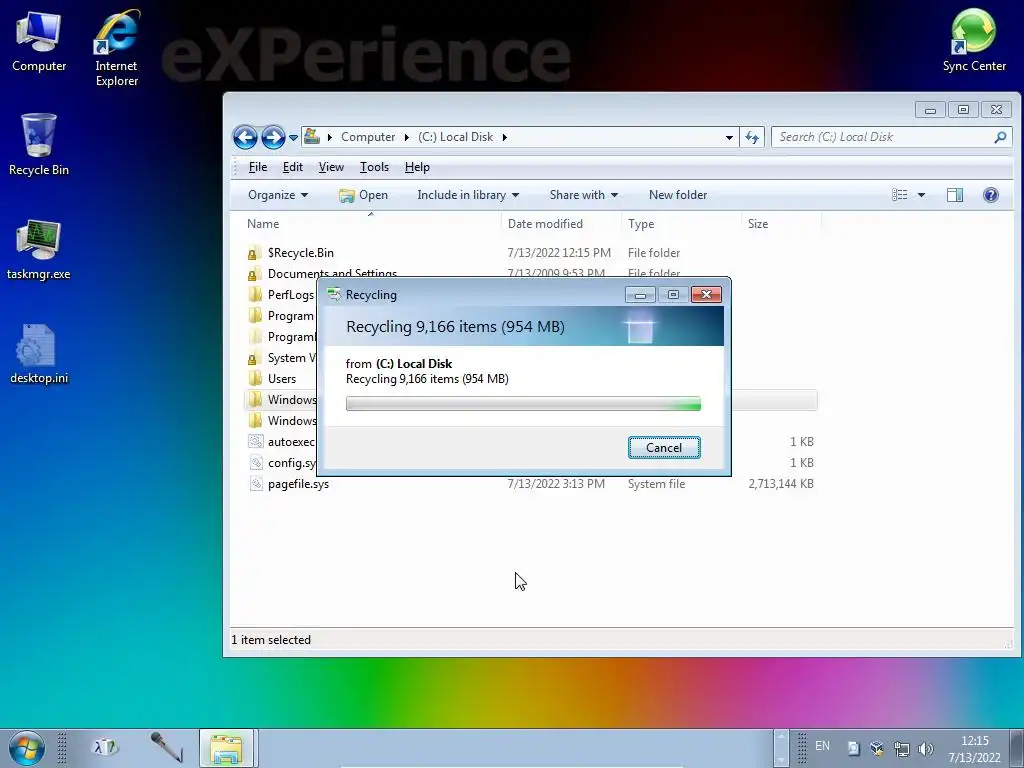This screenshot has width=1024, height=768.
Task: Create a New folder
Action: point(678,195)
